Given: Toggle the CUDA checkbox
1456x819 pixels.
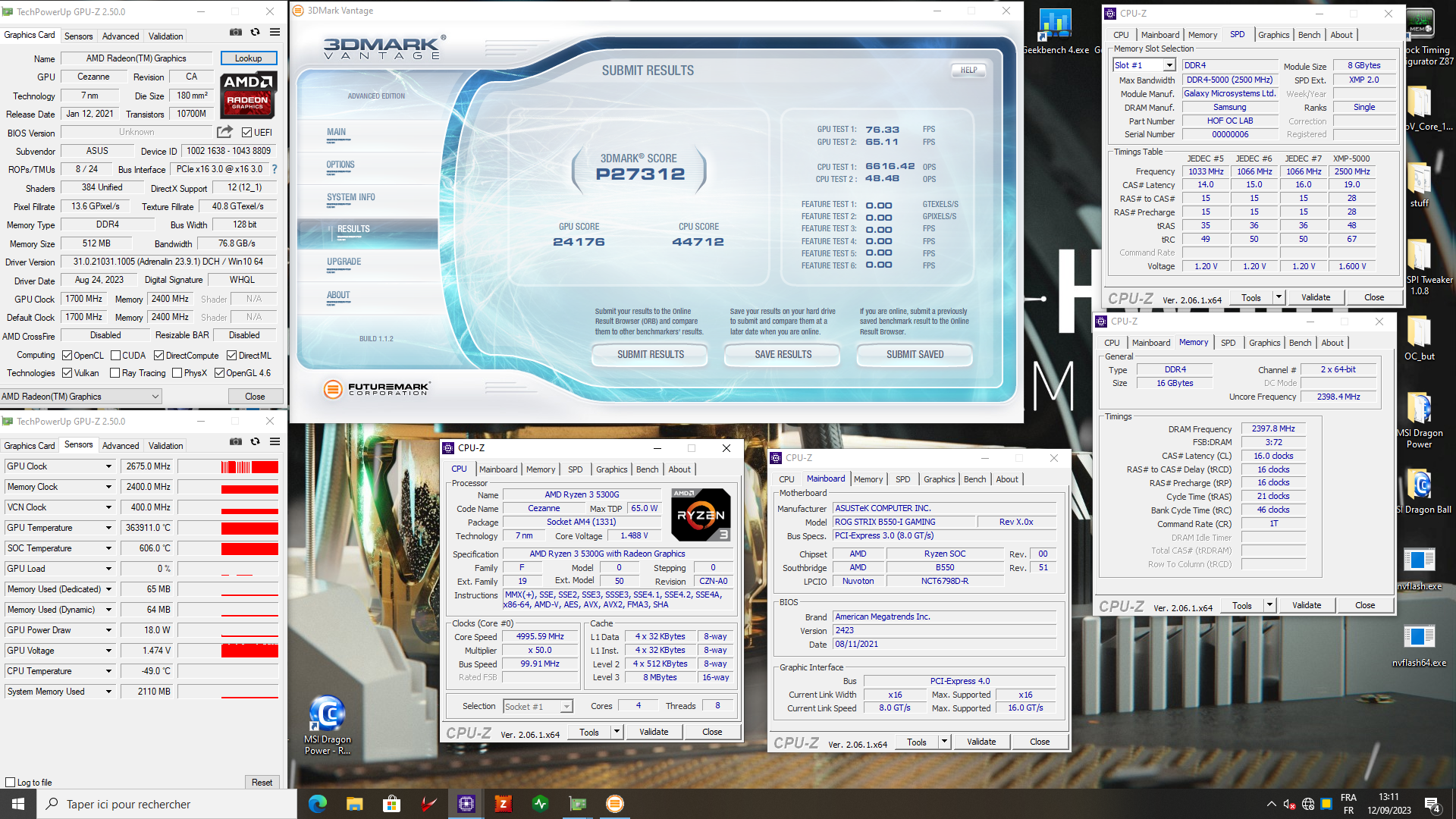Looking at the screenshot, I should [115, 356].
